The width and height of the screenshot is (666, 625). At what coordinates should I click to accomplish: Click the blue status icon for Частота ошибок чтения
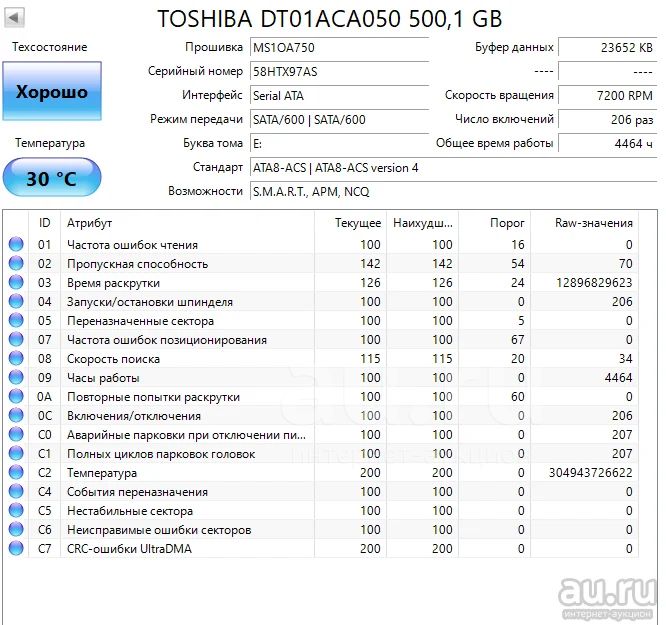tap(15, 245)
